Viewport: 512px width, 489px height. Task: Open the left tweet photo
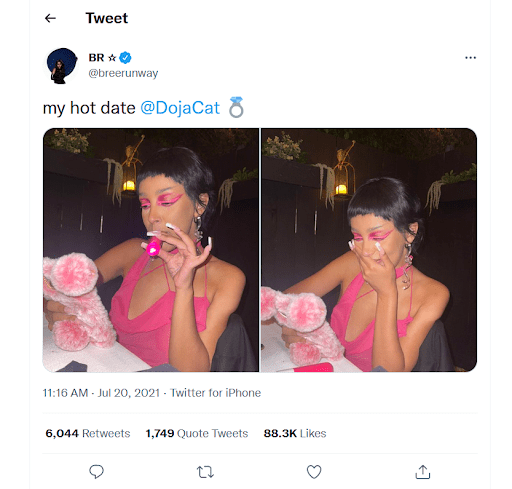(151, 250)
